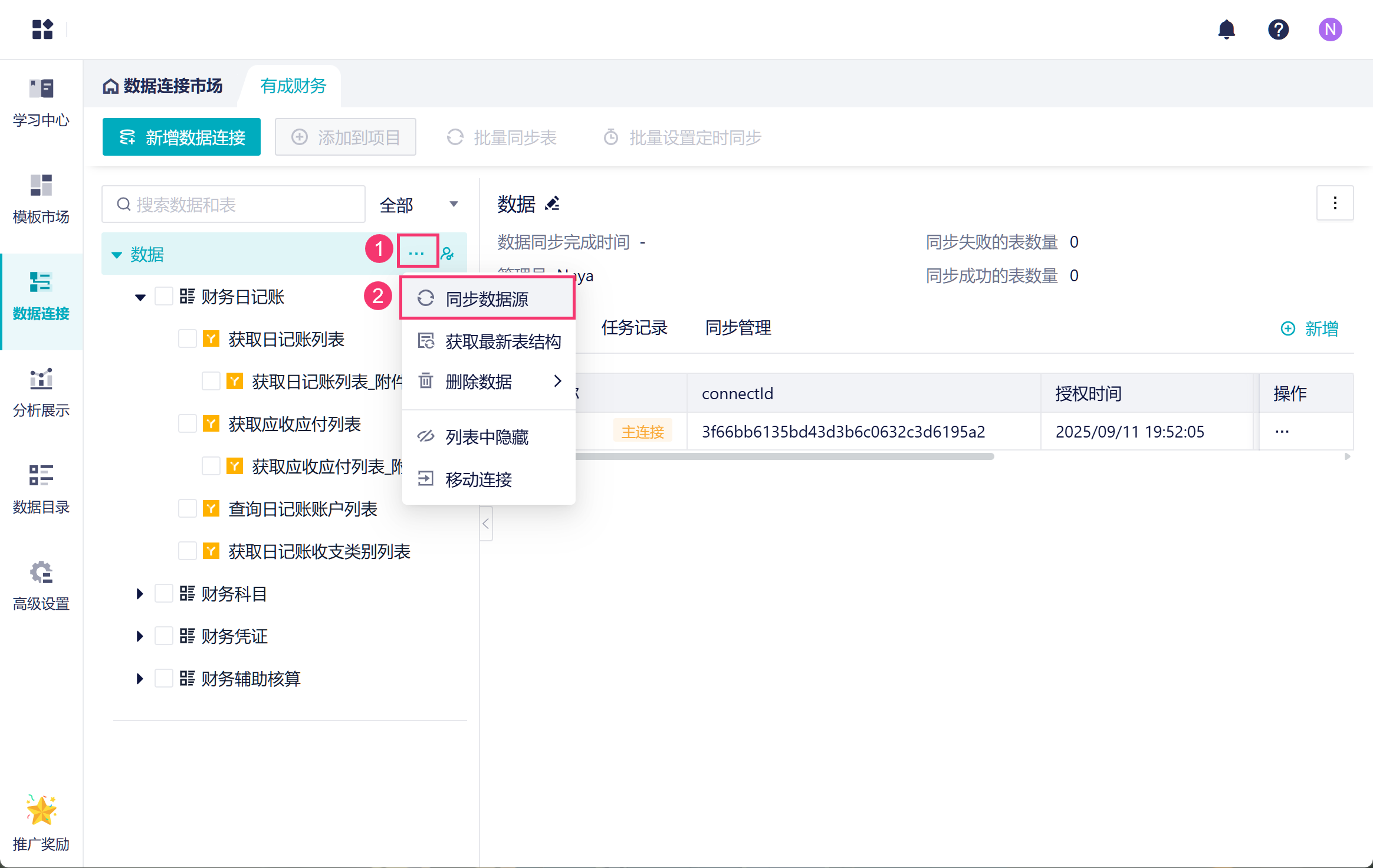
Task: Click the 新增数据连接 button
Action: click(182, 137)
